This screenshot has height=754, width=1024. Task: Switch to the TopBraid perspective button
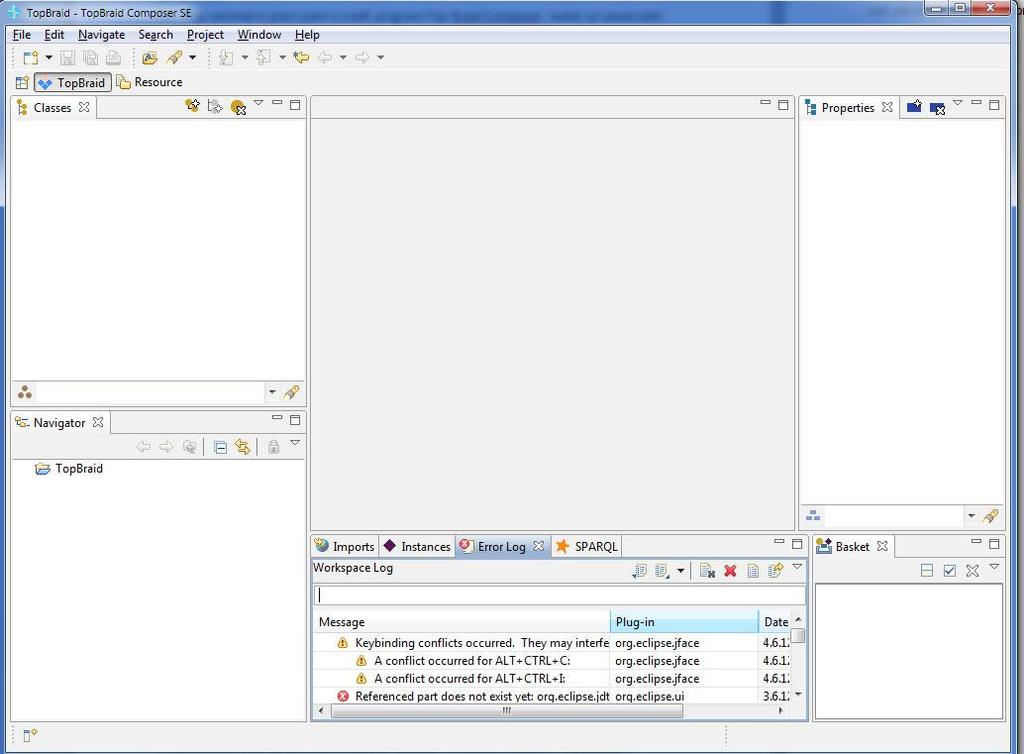(72, 83)
